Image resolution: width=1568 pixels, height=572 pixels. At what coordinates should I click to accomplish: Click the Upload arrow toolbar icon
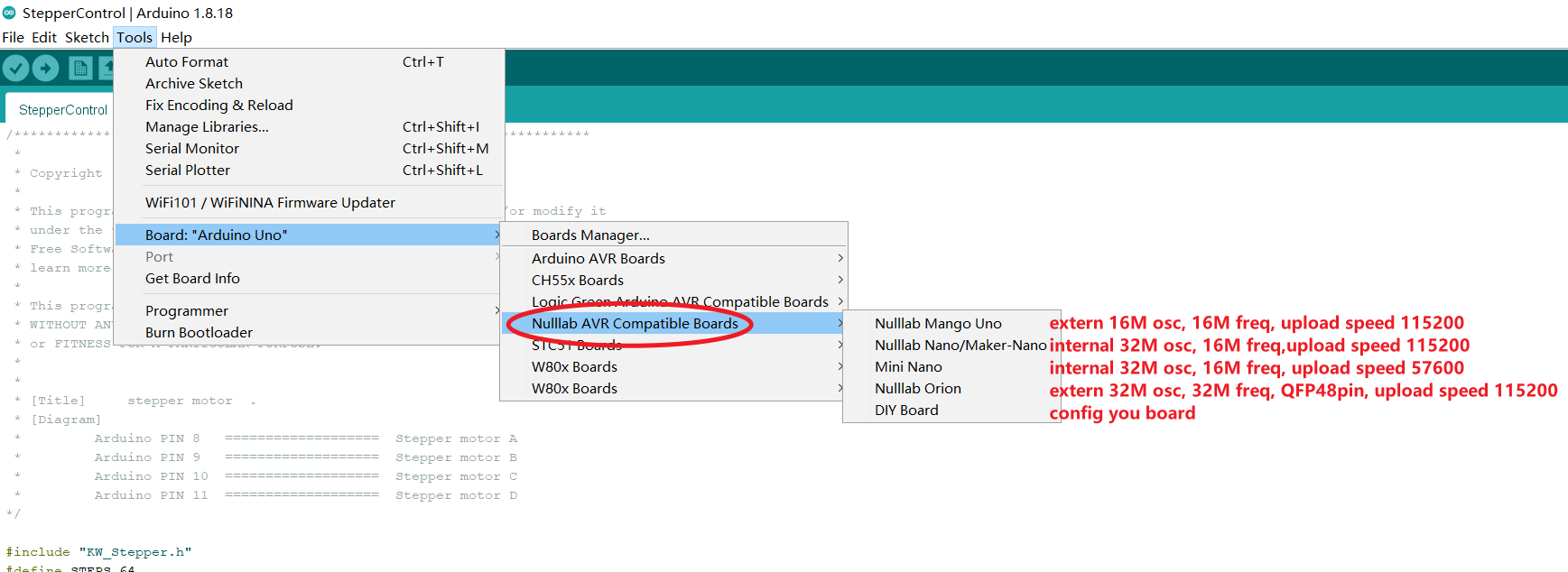pyautogui.click(x=45, y=68)
